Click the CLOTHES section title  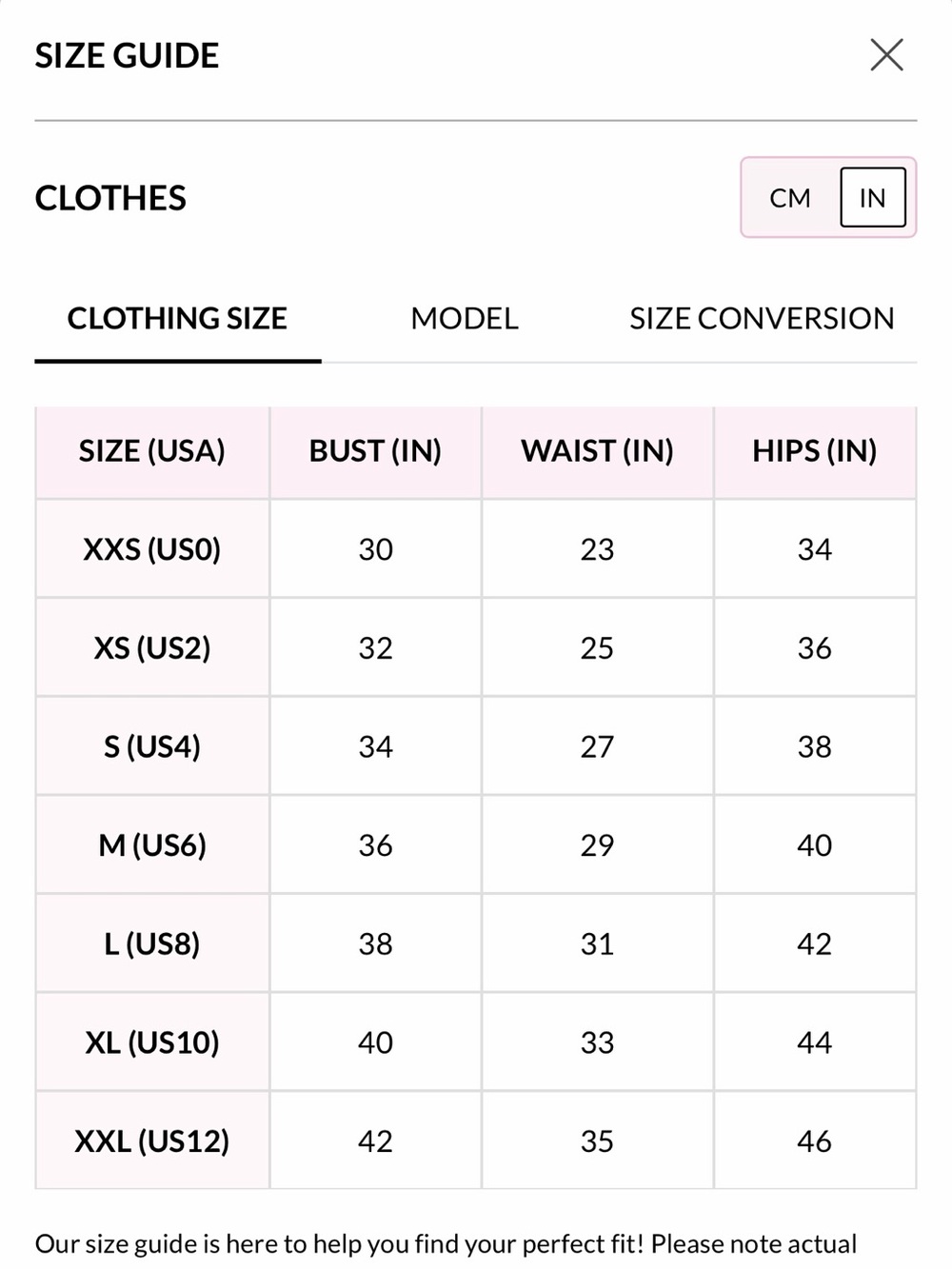coord(110,198)
